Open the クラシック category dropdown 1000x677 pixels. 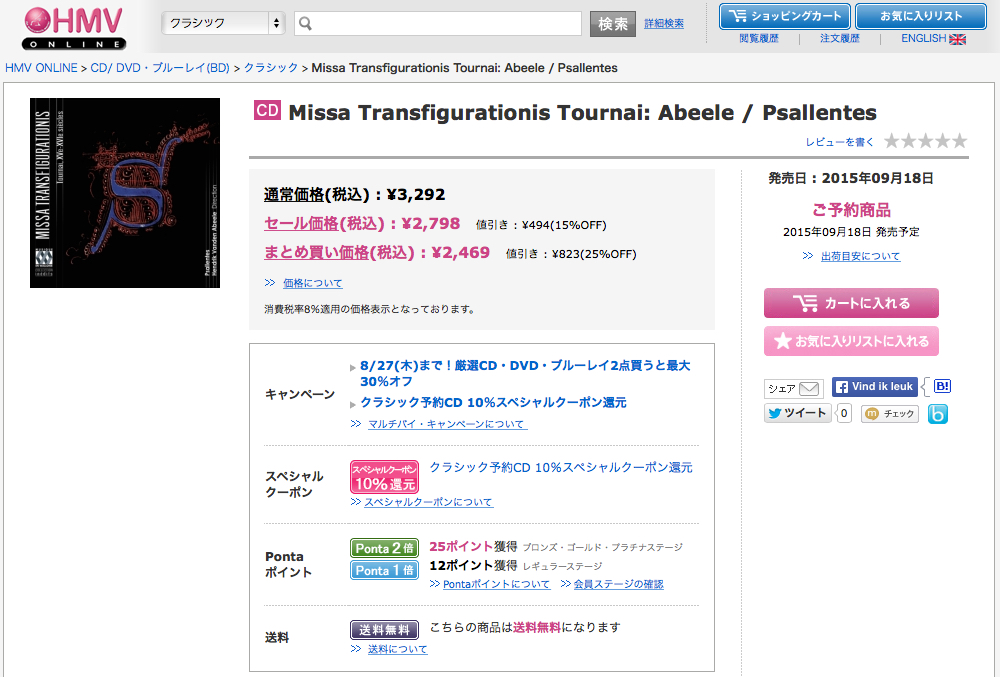pos(224,23)
